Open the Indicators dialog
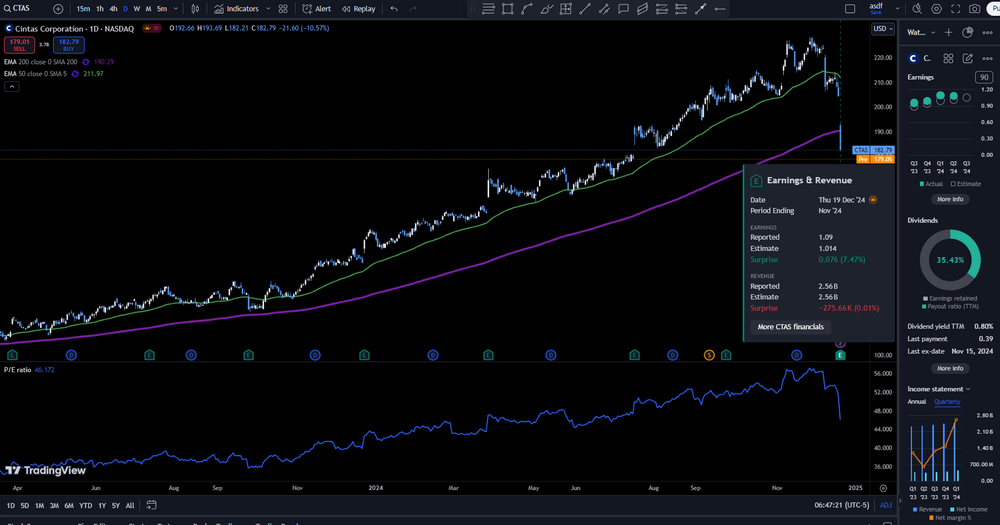 click(237, 9)
